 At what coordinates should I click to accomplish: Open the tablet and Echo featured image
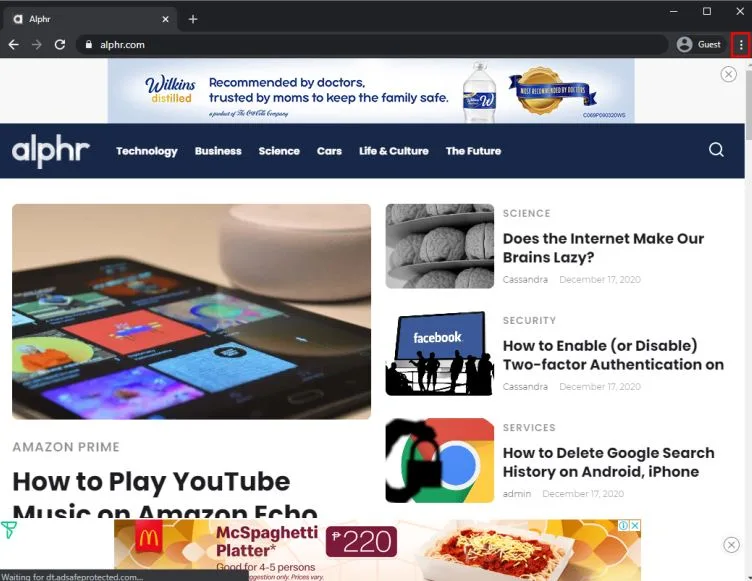point(191,311)
